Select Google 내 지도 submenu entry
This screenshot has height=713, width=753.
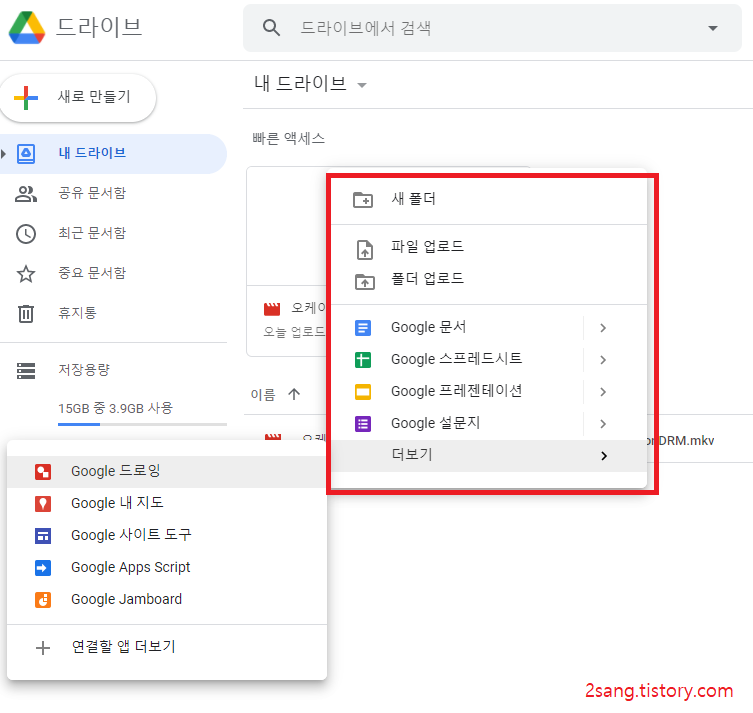coord(167,503)
